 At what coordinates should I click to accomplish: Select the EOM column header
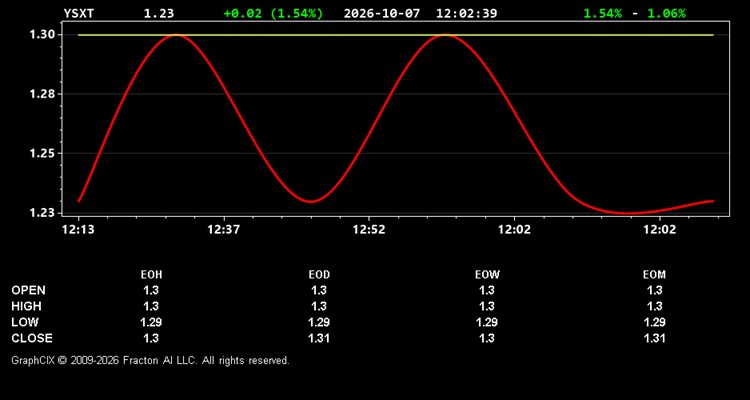(x=654, y=275)
